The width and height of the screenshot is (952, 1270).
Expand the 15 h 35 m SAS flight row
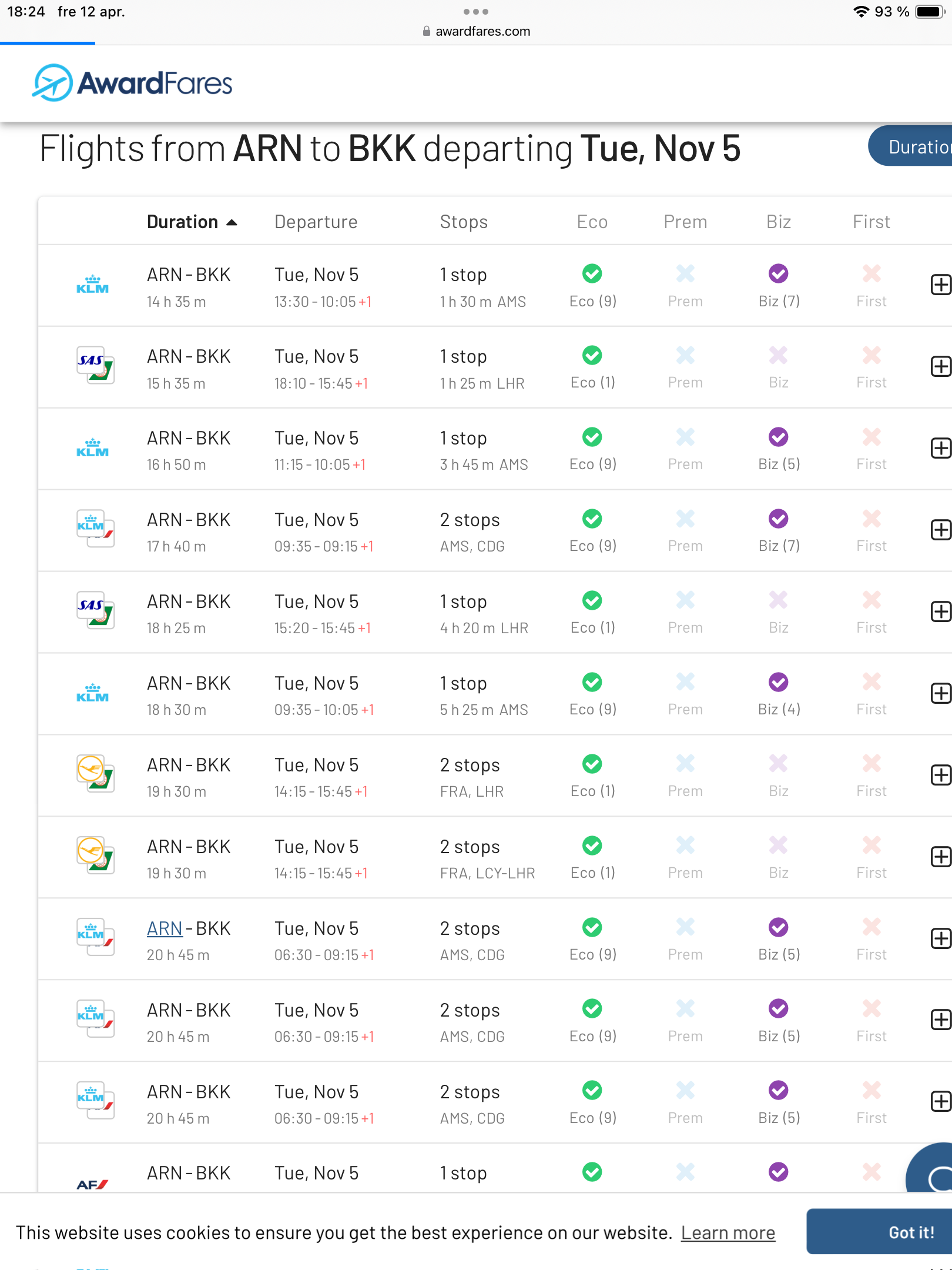(940, 367)
